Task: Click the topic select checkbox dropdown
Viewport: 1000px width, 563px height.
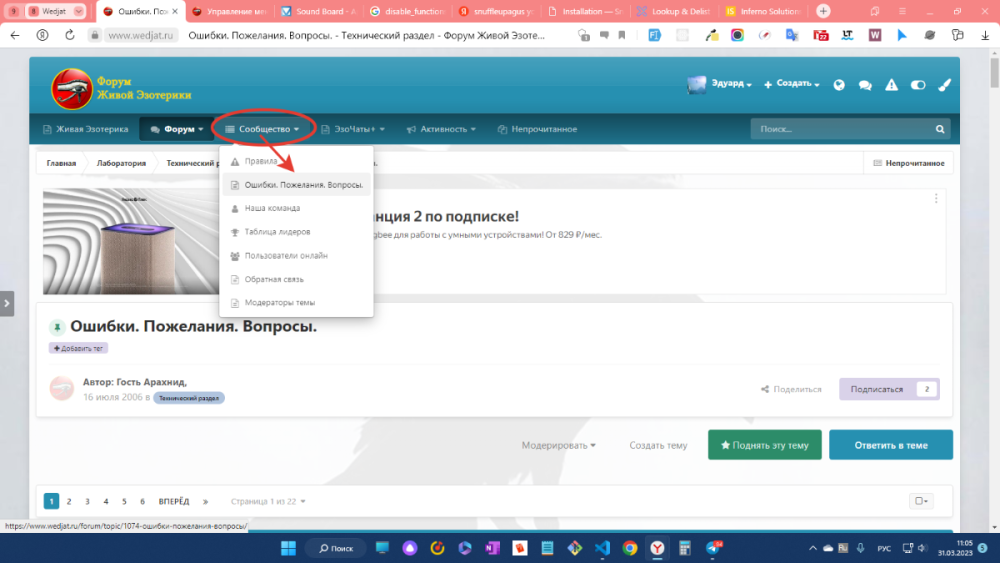Action: click(920, 501)
